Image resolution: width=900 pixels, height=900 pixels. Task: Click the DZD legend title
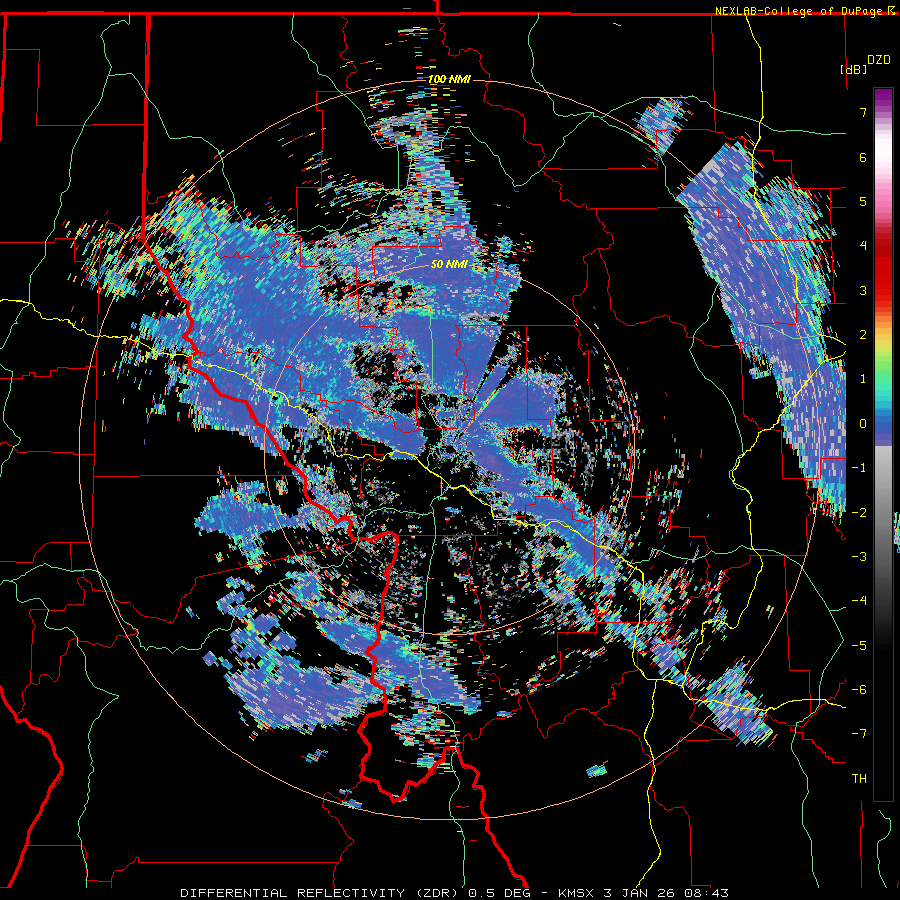click(879, 60)
